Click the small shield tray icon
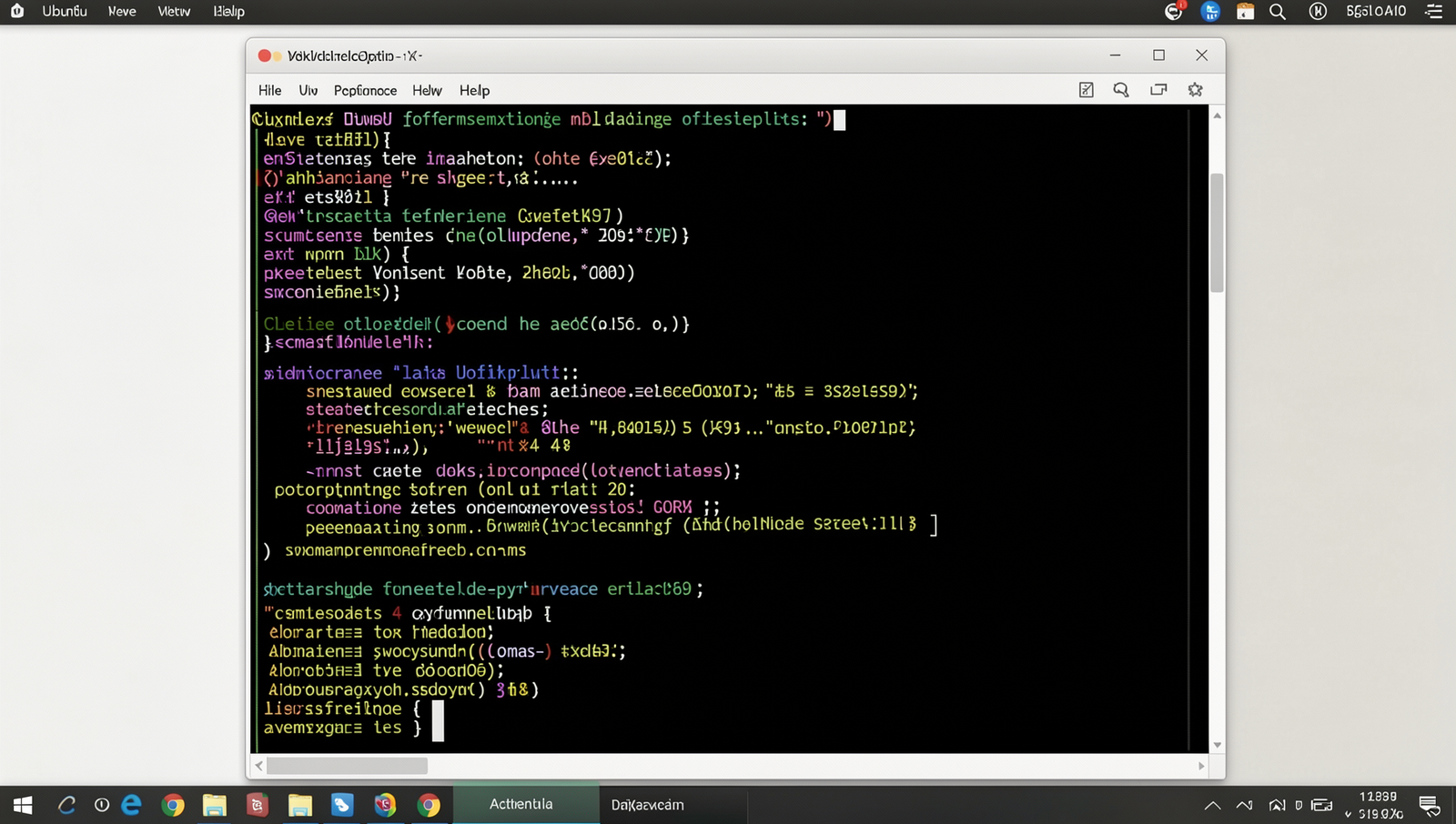Viewport: 1456px width, 824px height. click(x=1299, y=805)
